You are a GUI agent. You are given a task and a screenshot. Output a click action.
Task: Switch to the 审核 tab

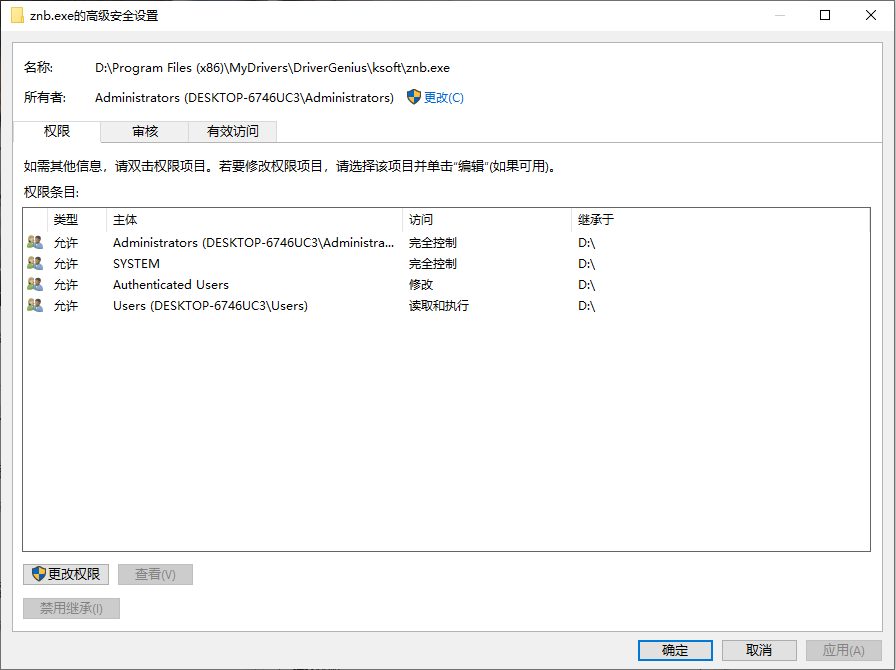(144, 131)
